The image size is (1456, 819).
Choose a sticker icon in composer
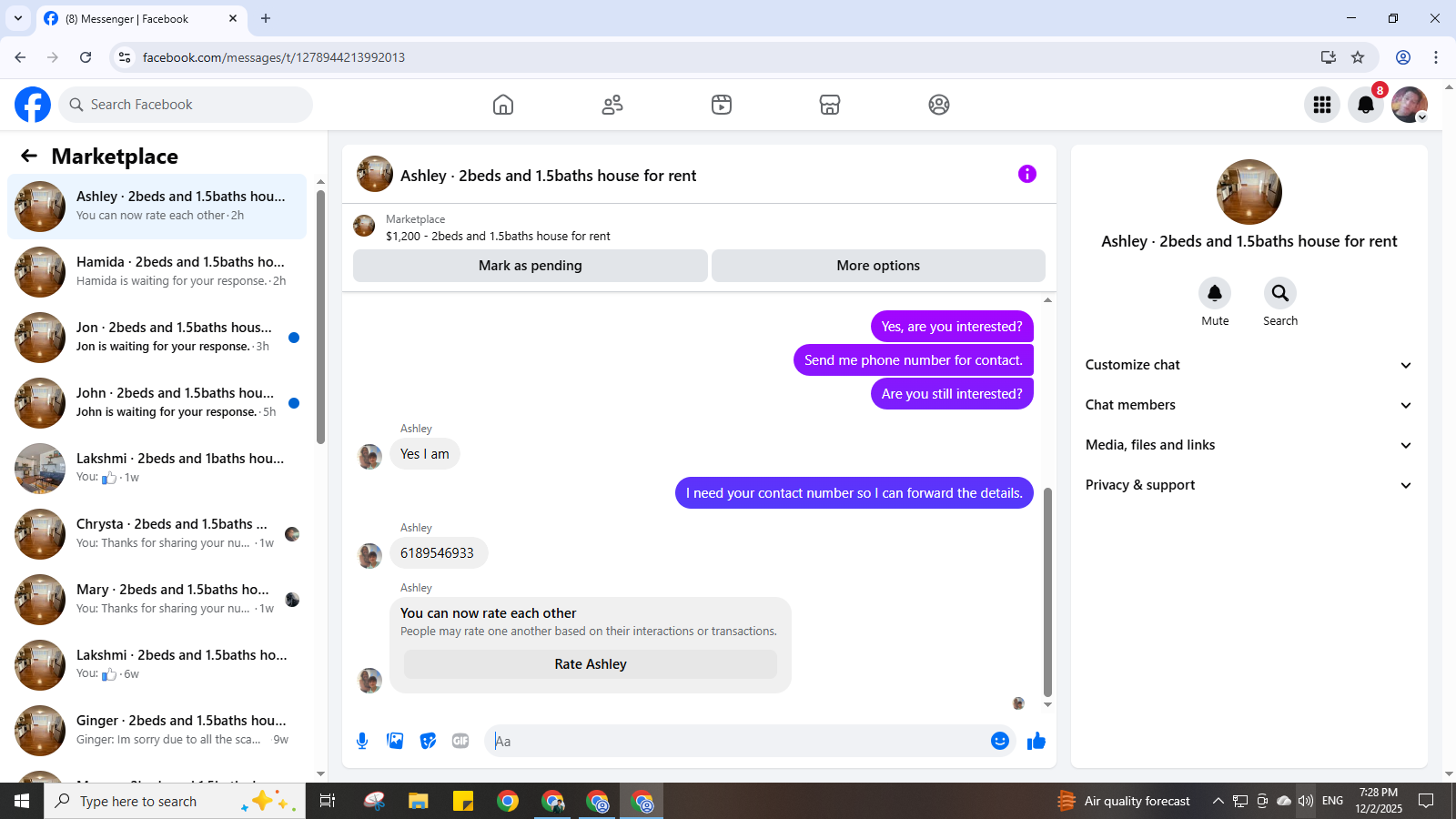click(428, 741)
